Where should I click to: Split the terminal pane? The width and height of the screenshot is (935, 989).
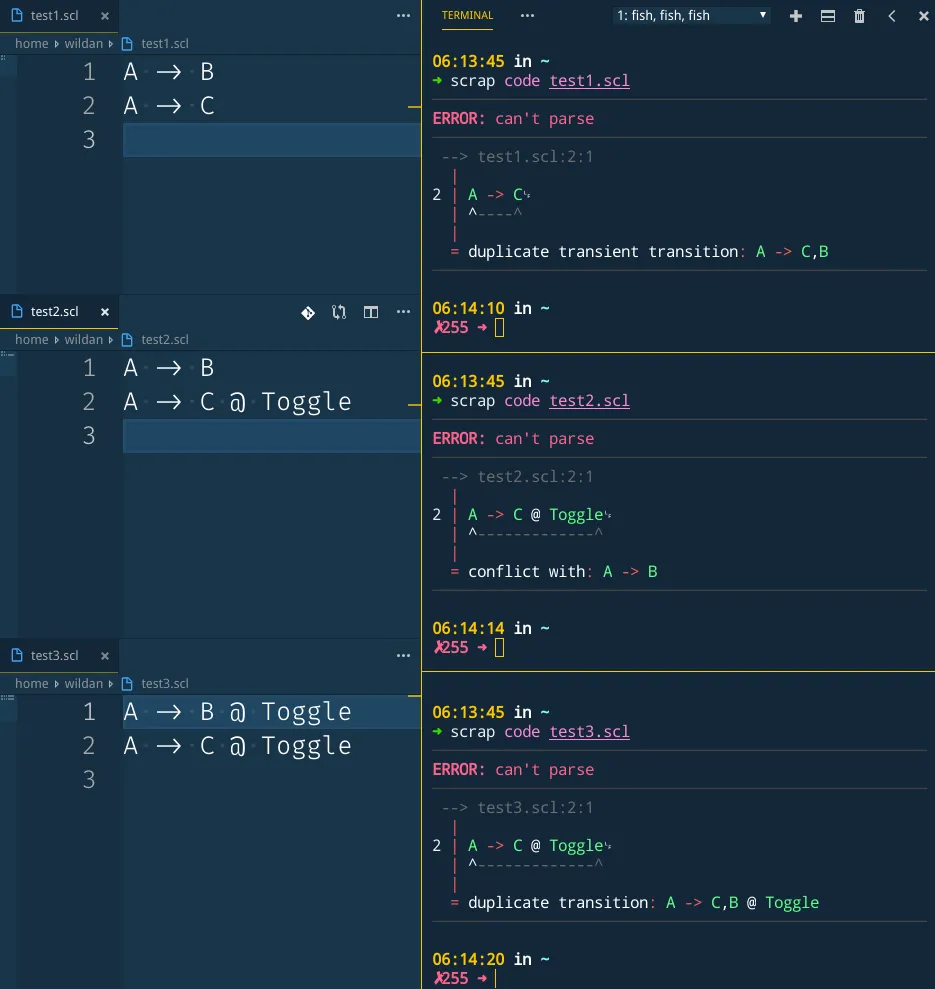[828, 16]
